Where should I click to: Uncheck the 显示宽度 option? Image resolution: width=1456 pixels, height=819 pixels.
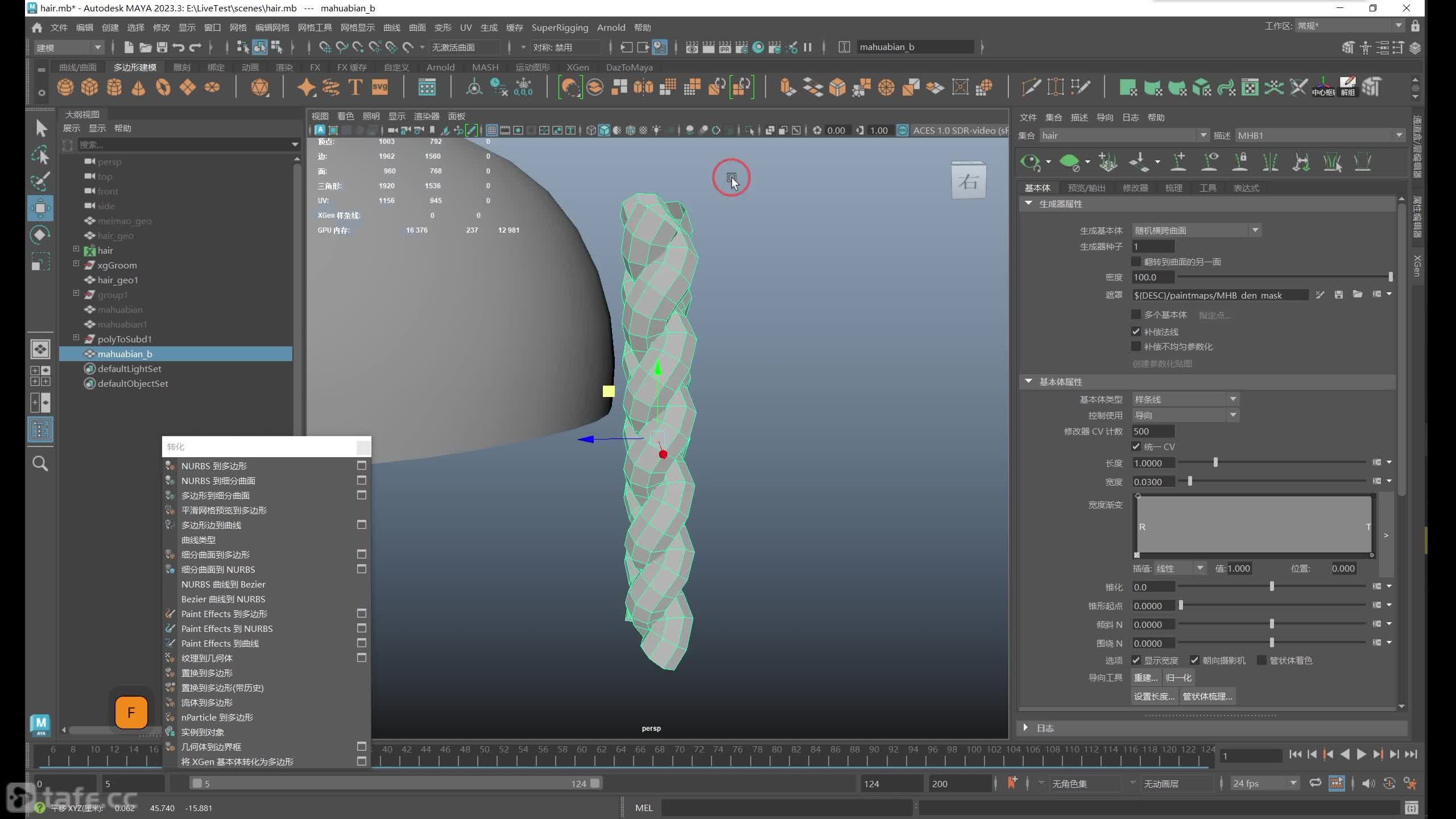tap(1136, 660)
